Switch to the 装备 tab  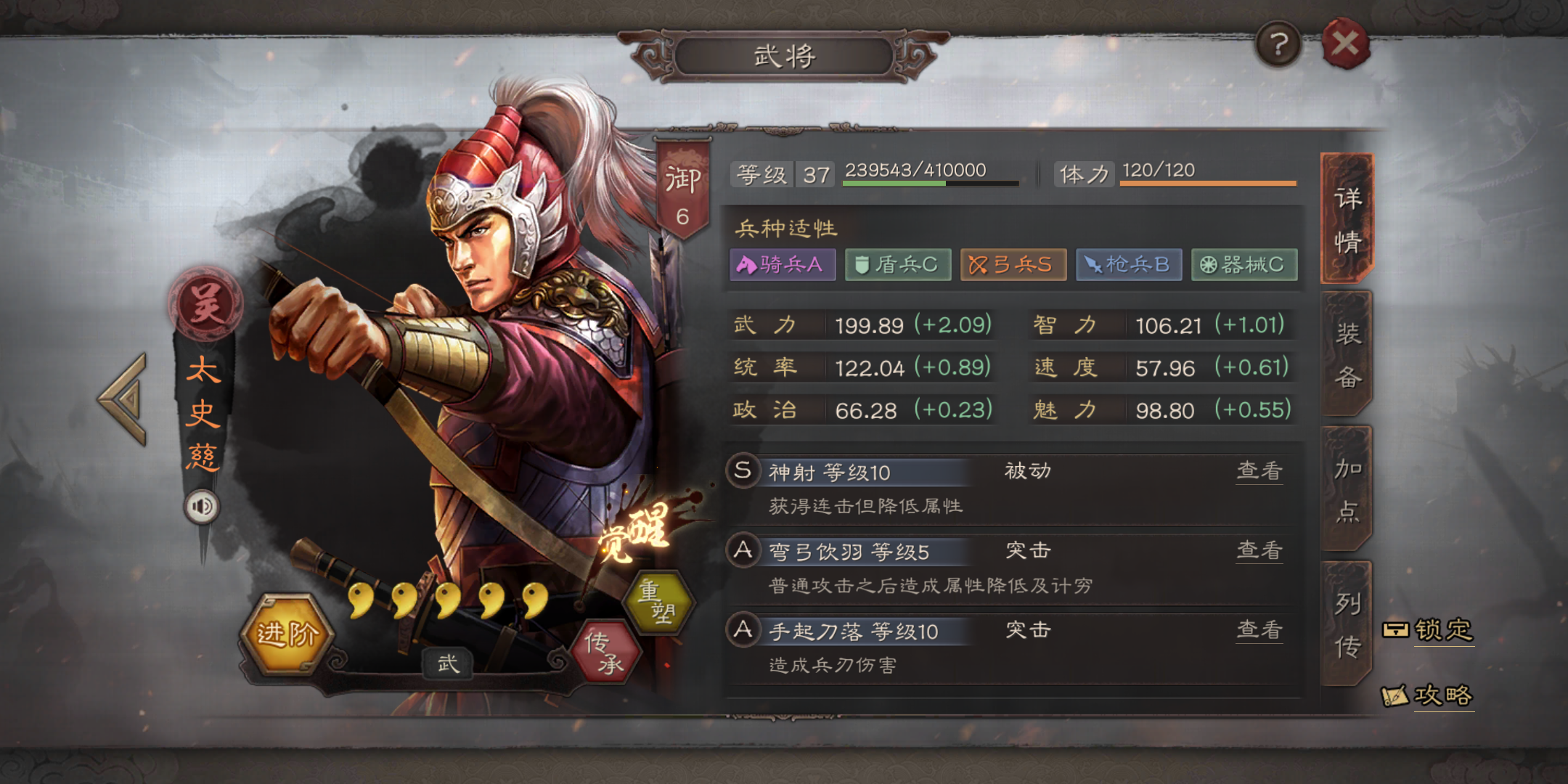(x=1347, y=354)
